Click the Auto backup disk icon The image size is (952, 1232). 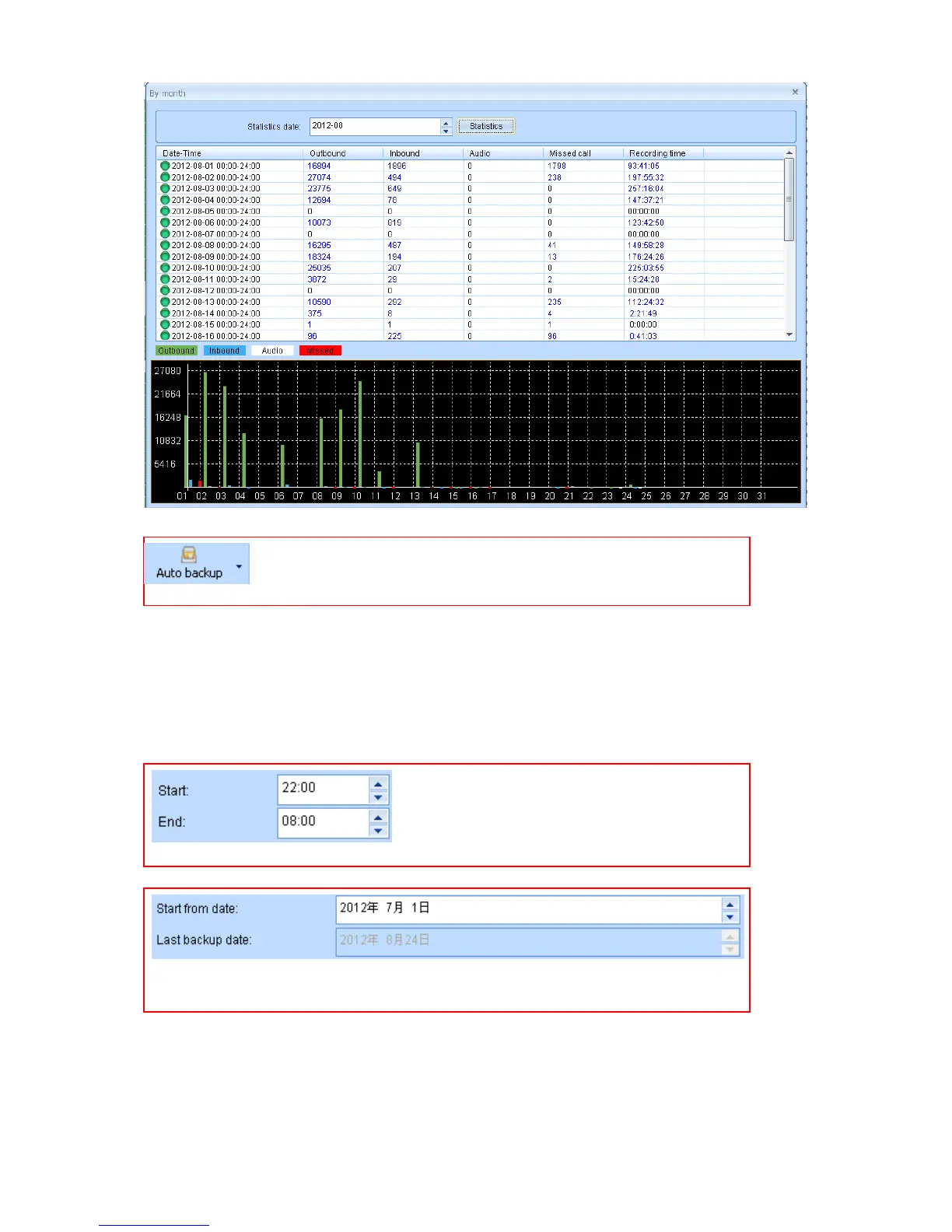pos(189,554)
